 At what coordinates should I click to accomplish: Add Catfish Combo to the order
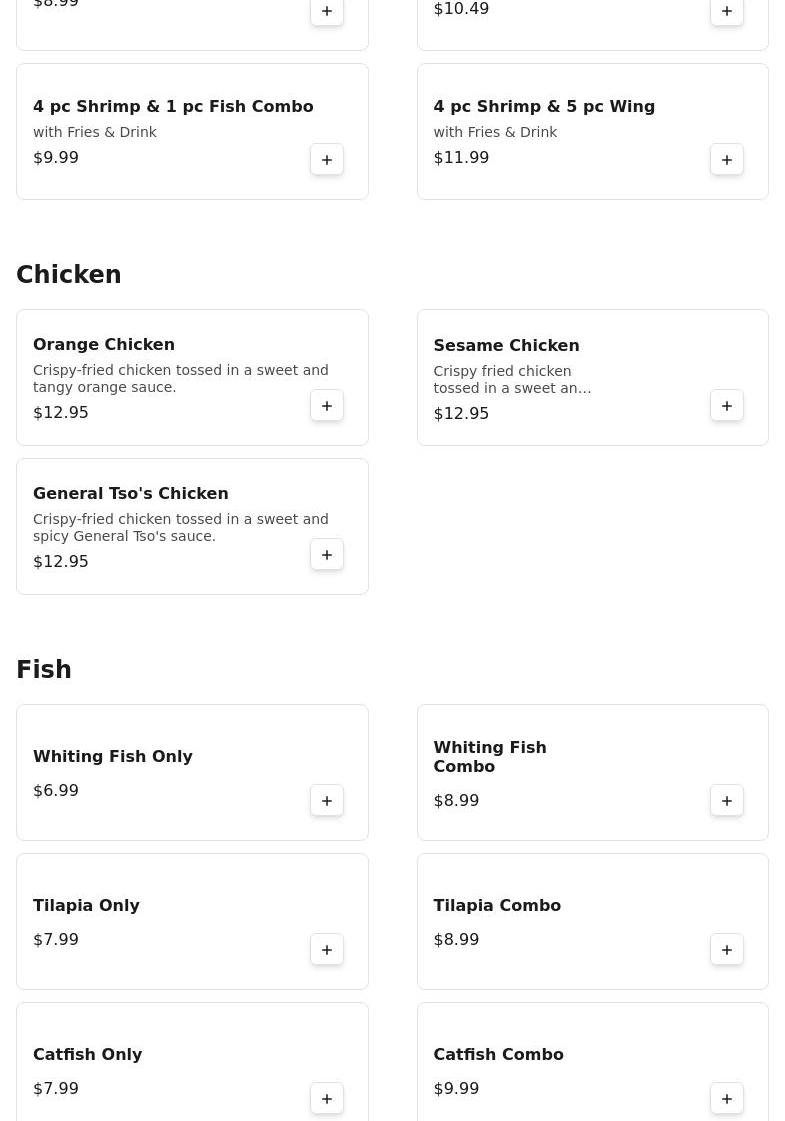[x=727, y=1099]
